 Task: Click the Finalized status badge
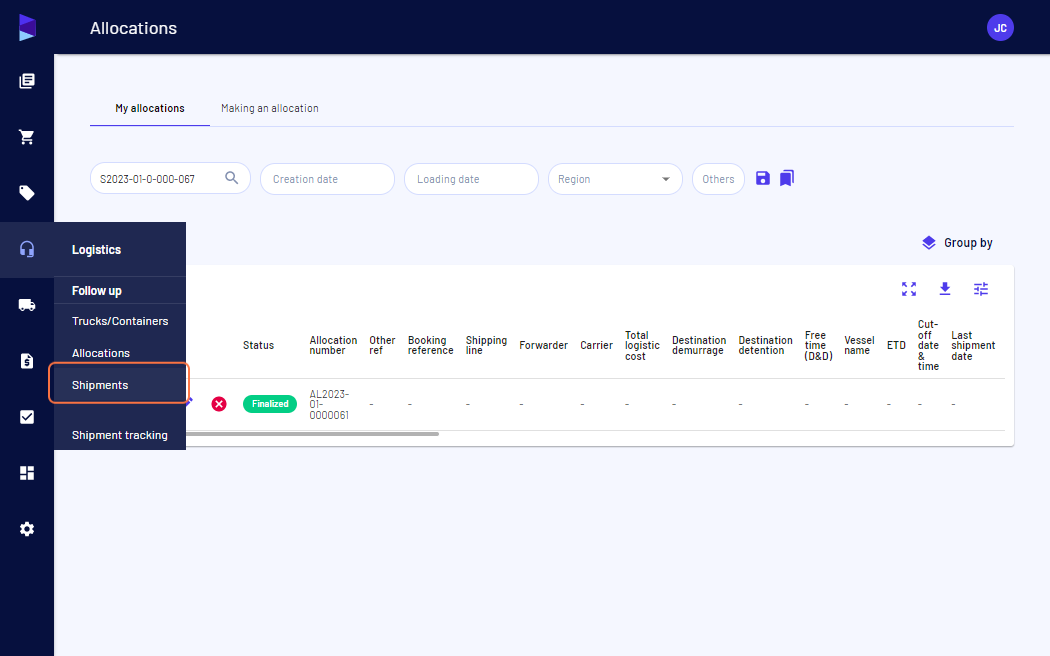click(270, 404)
